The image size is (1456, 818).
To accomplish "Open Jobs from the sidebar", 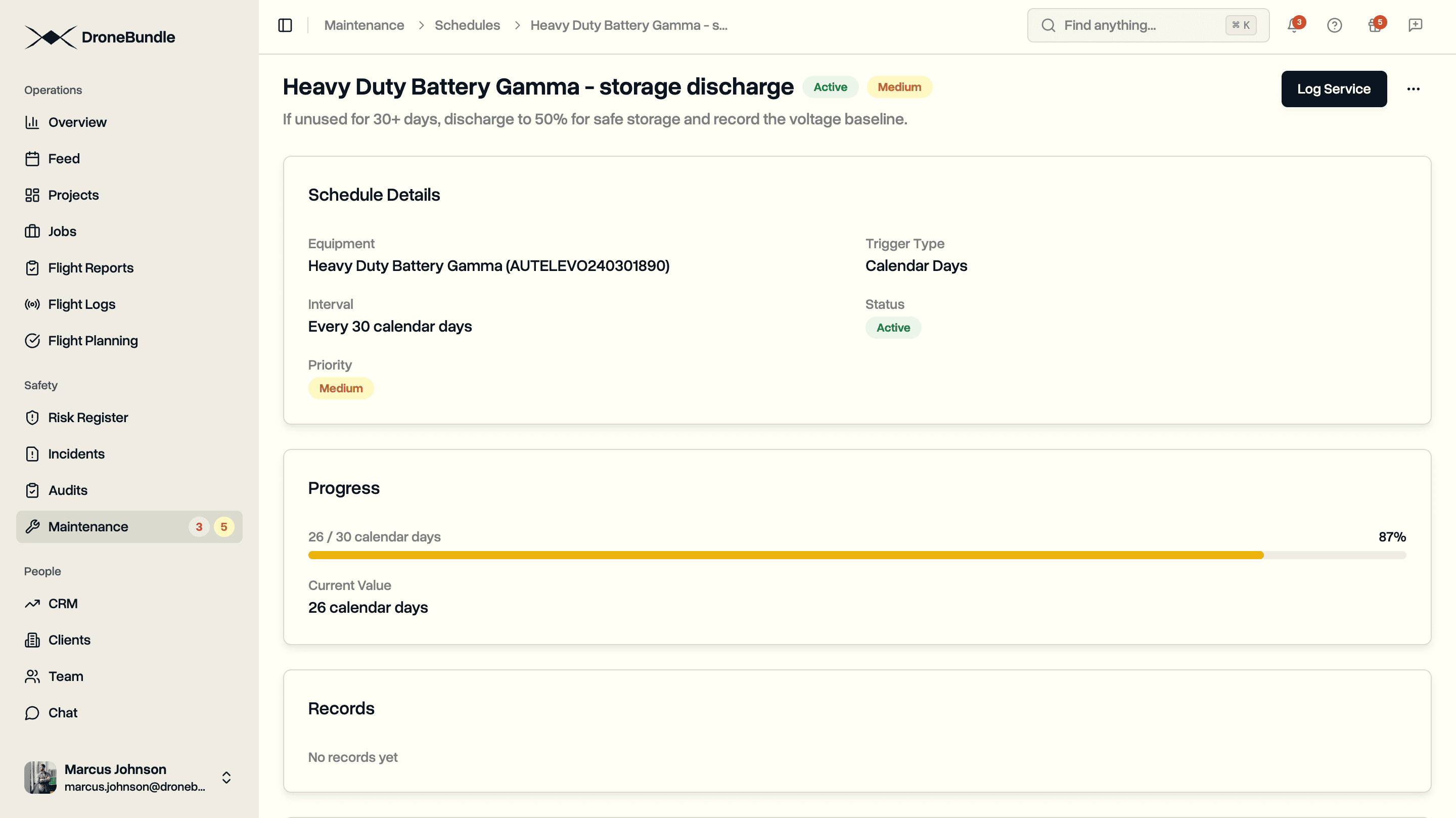I will 129,231.
